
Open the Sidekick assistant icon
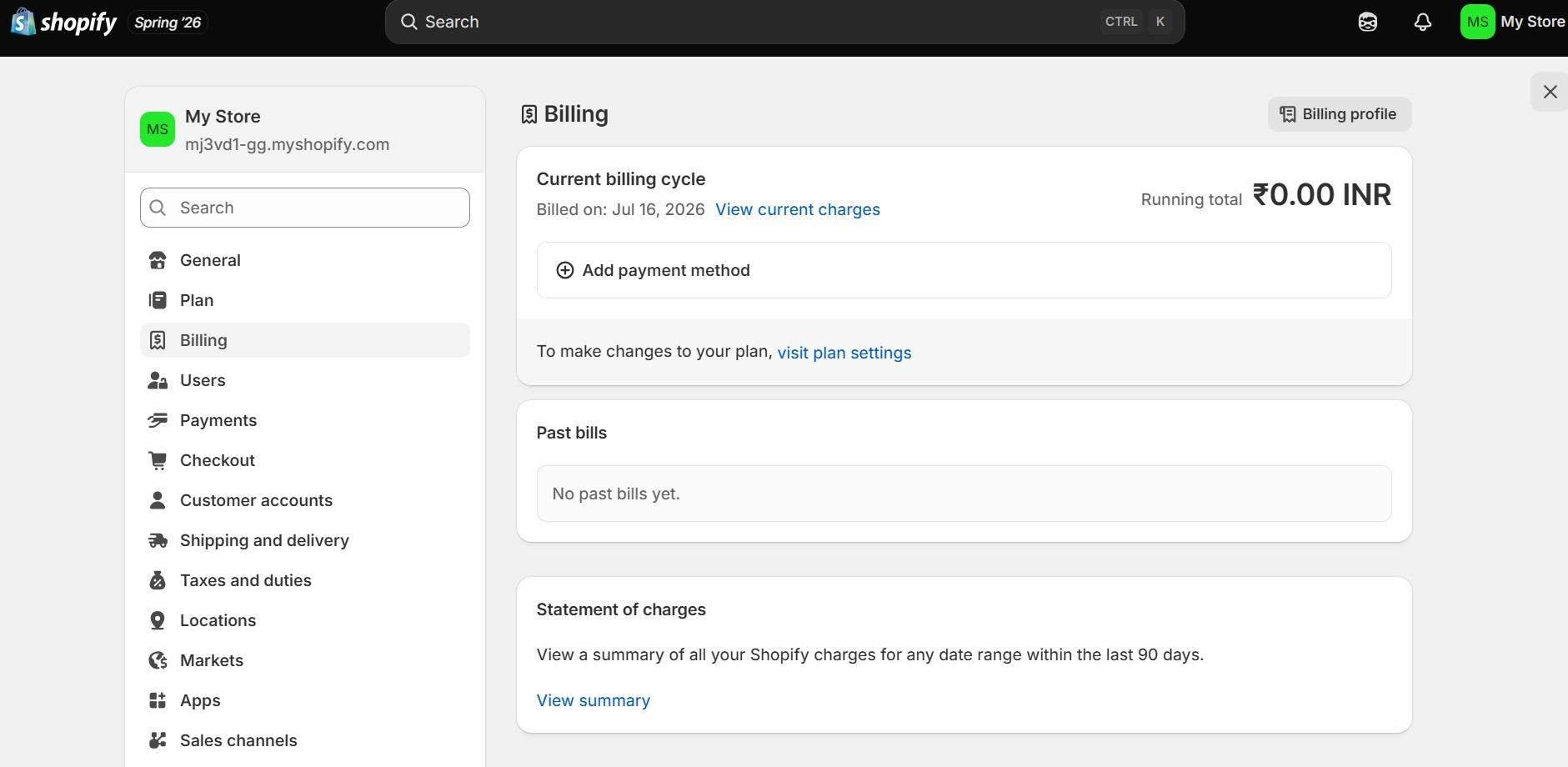pos(1368,23)
